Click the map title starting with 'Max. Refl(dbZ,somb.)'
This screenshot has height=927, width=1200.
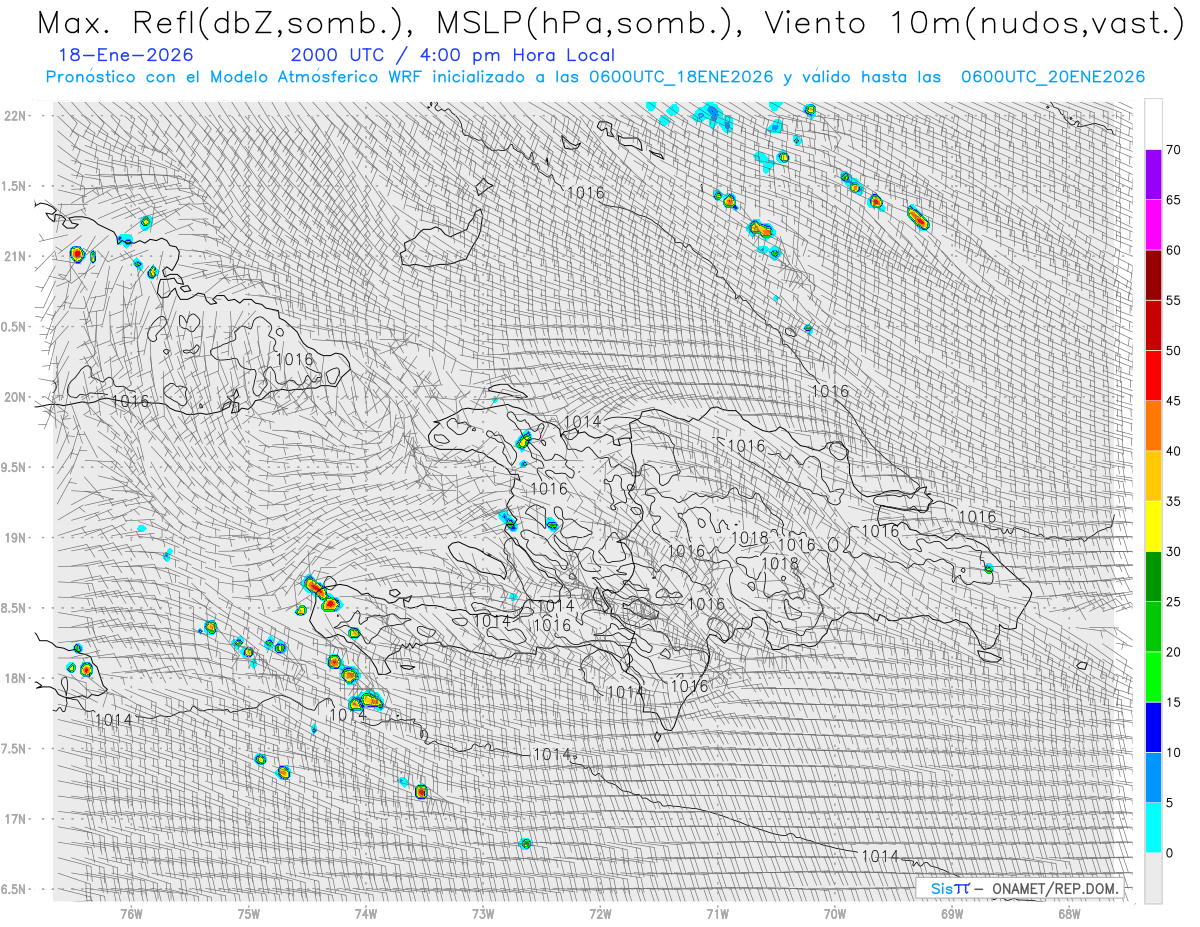click(611, 23)
